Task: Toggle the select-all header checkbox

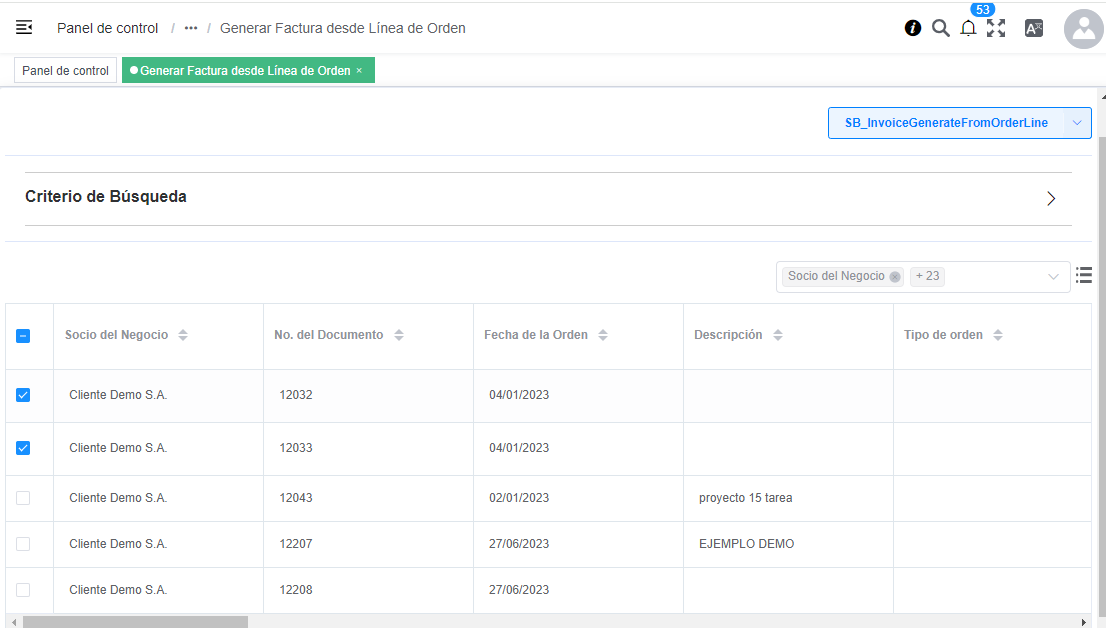Action: (x=23, y=336)
